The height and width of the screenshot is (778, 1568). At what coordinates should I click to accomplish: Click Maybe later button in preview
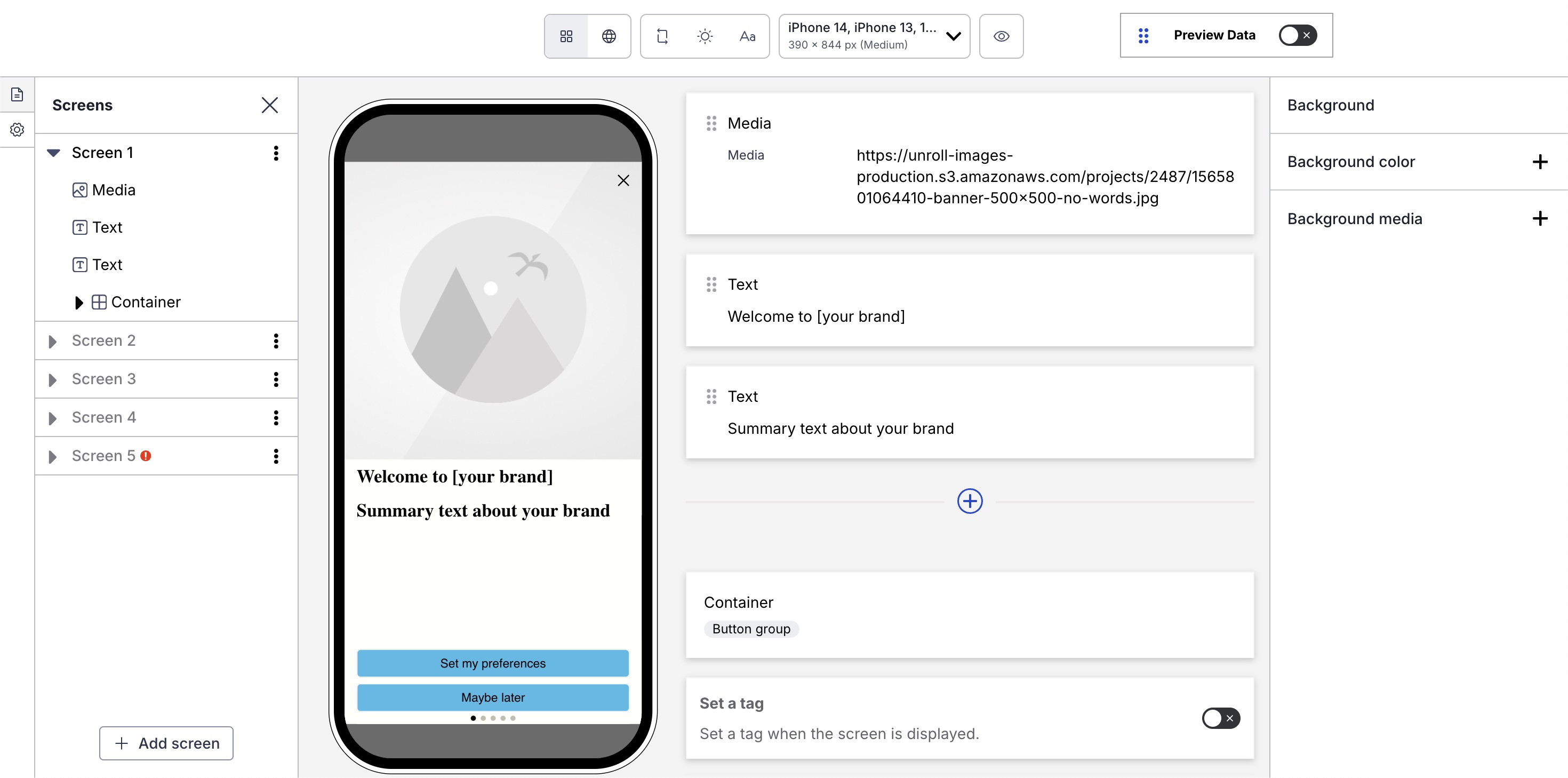pos(493,697)
